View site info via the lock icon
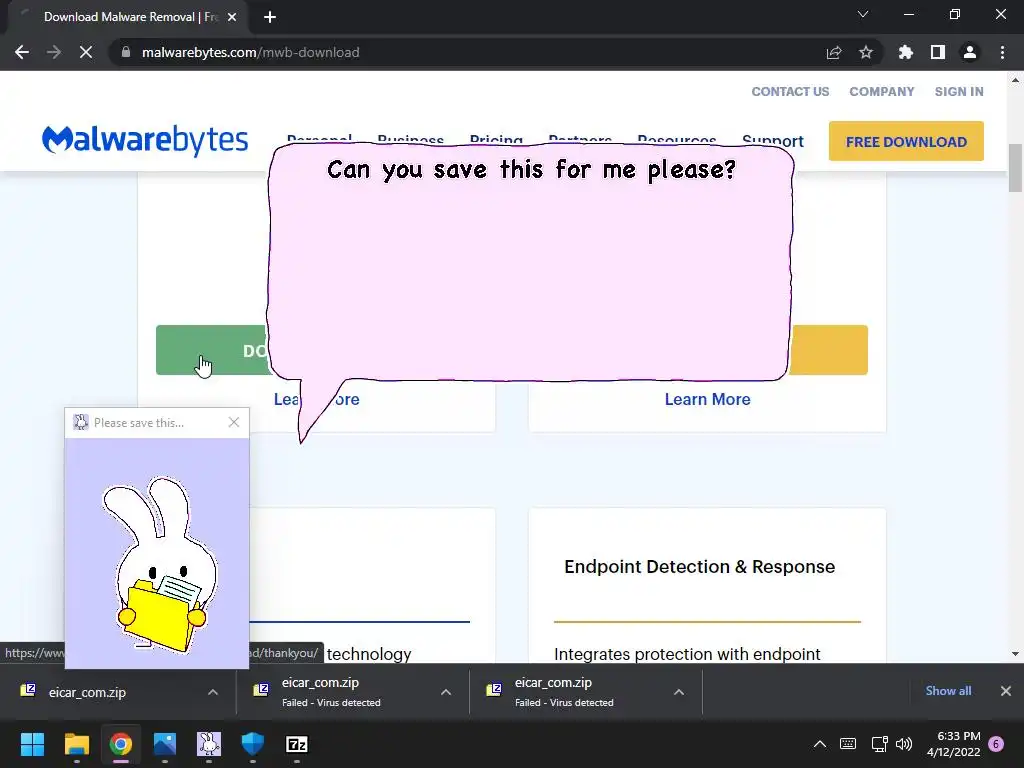 [126, 52]
